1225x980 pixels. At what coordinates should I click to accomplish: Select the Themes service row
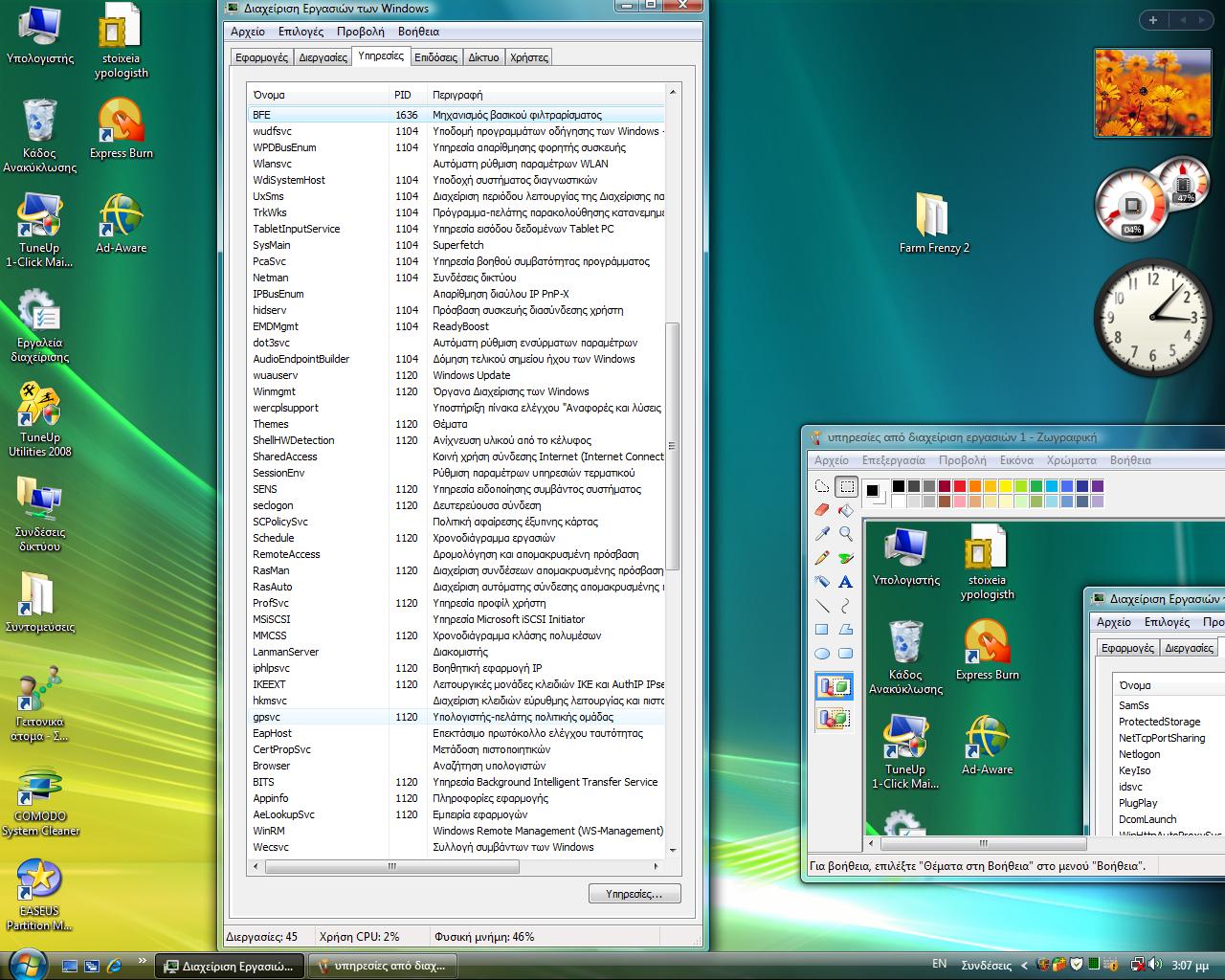[456, 424]
